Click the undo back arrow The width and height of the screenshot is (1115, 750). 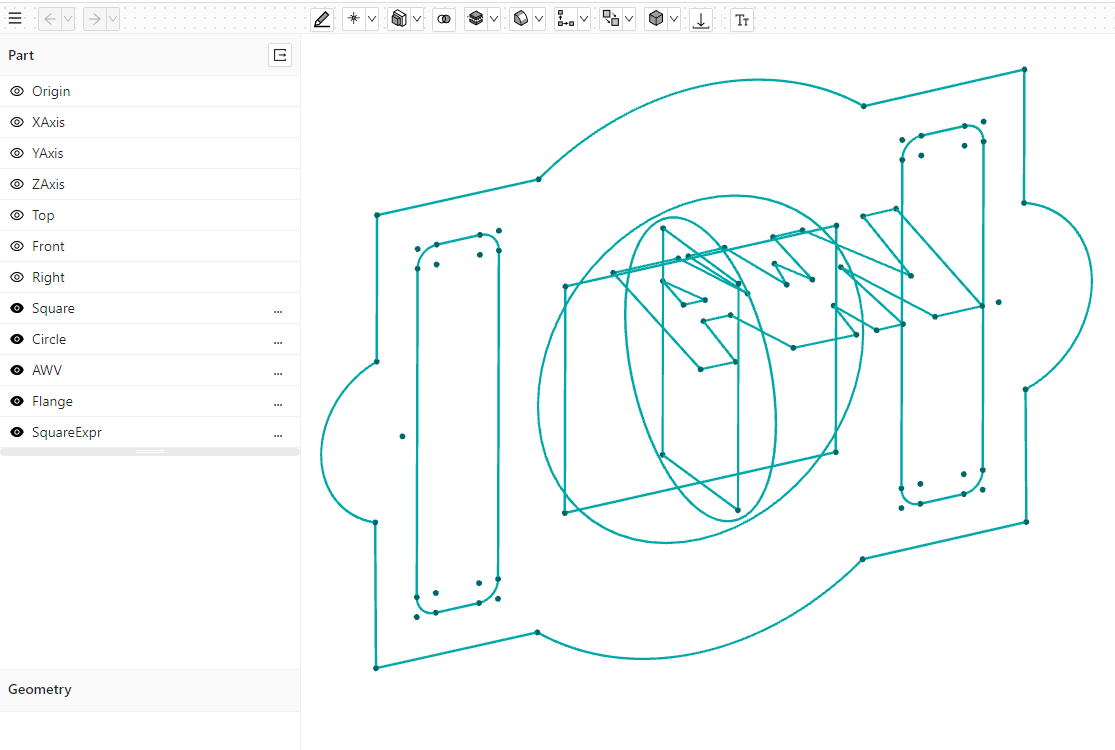click(50, 19)
